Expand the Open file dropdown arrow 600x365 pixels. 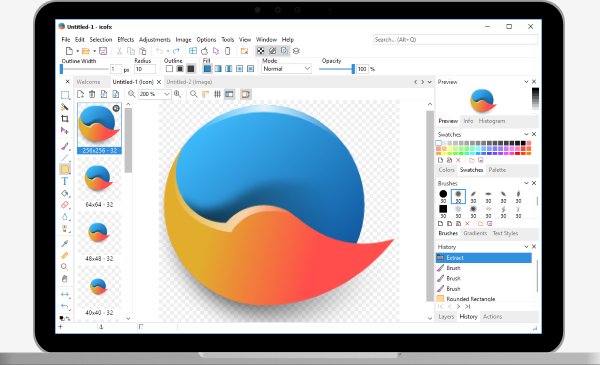click(x=95, y=51)
